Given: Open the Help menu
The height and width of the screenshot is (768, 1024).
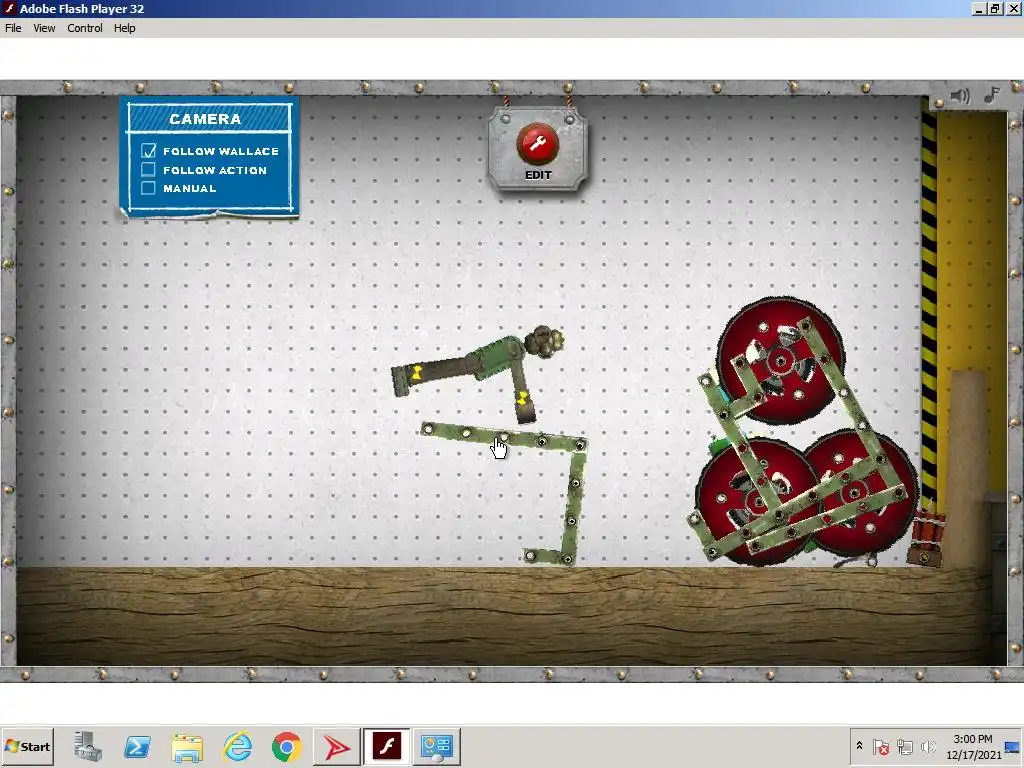Looking at the screenshot, I should point(125,28).
